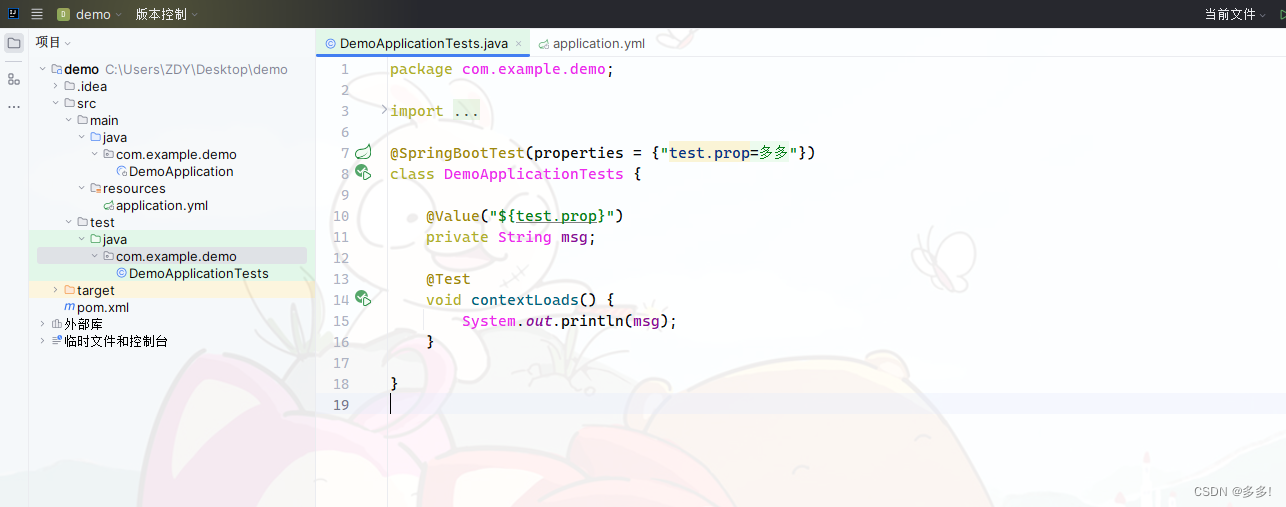This screenshot has width=1286, height=507.
Task: Click the project path C:\Users\ZDY\Desktop\demo
Action: coord(196,70)
